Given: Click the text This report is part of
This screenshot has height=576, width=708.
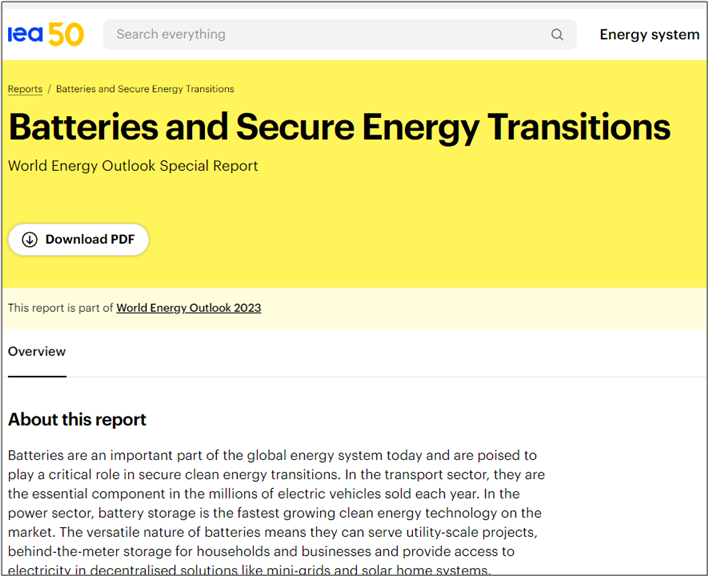Looking at the screenshot, I should pos(60,308).
